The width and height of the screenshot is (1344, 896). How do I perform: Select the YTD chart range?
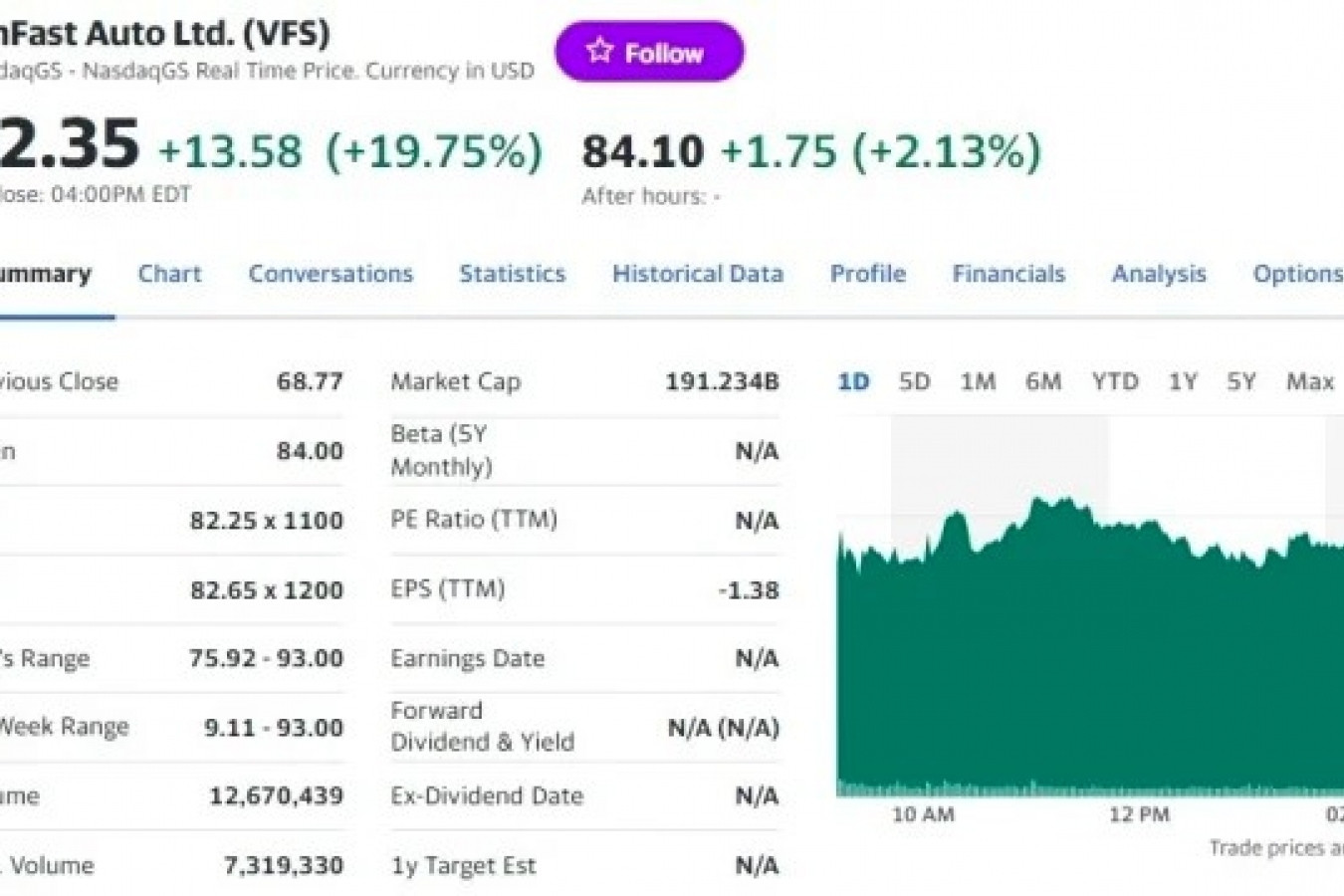(x=1115, y=381)
